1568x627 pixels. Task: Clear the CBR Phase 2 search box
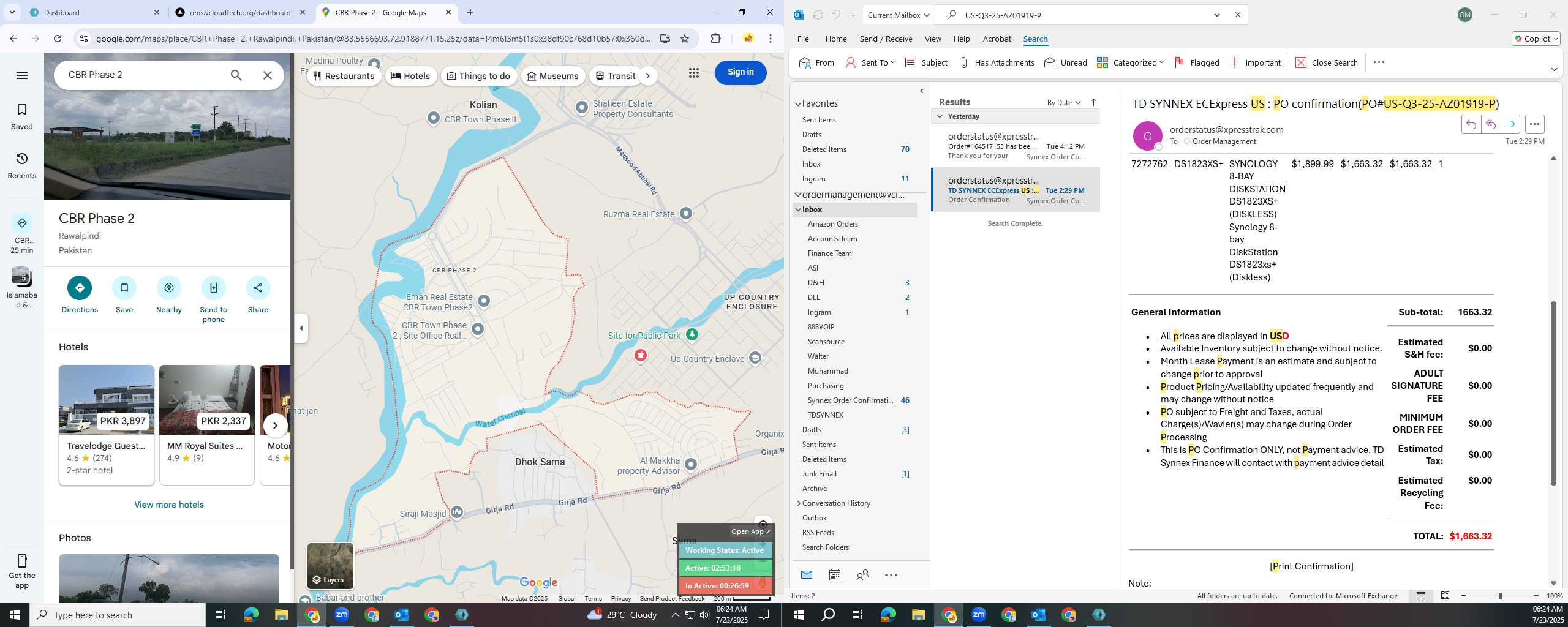[x=268, y=75]
